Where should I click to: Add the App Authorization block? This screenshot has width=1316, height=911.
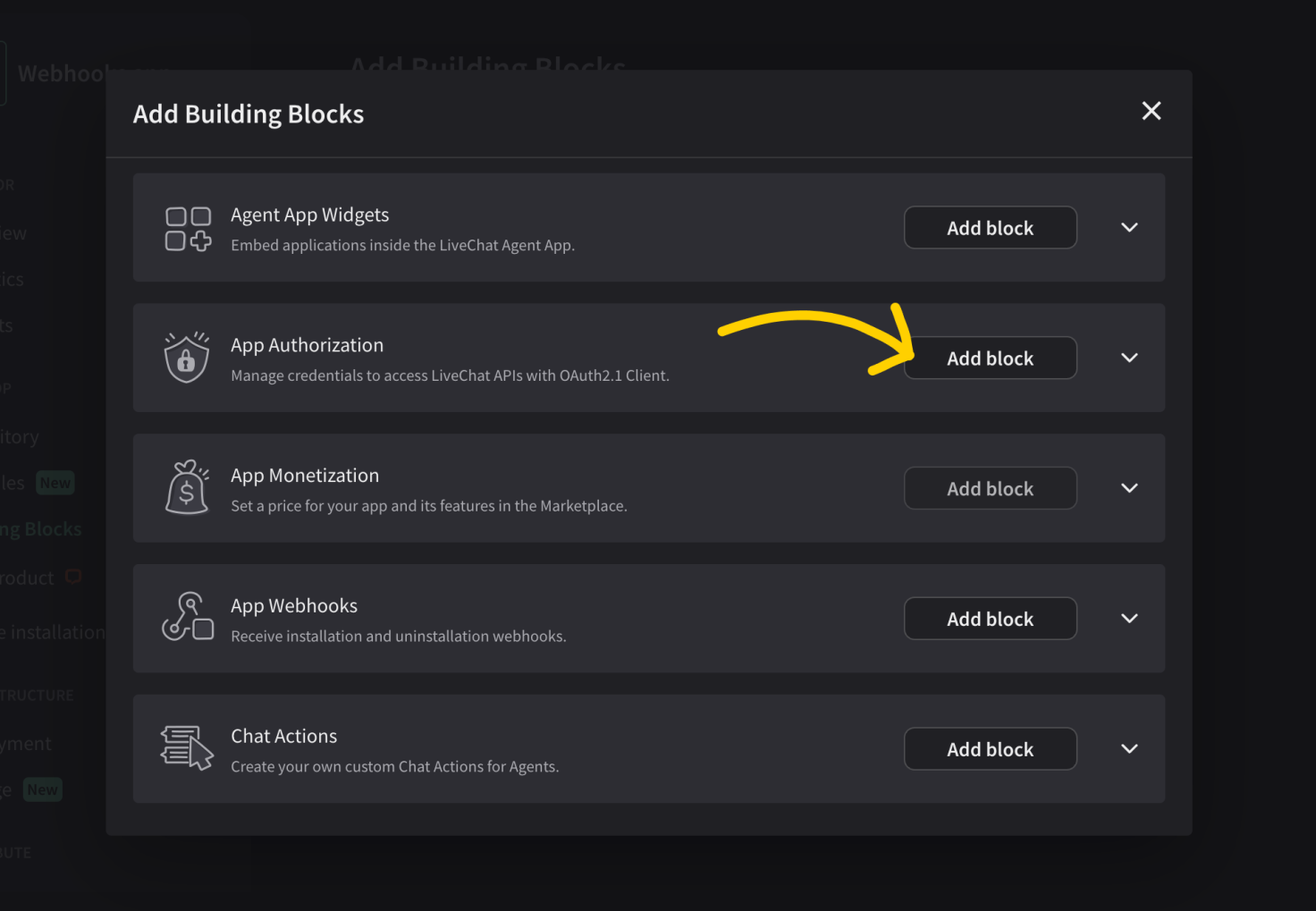(991, 358)
